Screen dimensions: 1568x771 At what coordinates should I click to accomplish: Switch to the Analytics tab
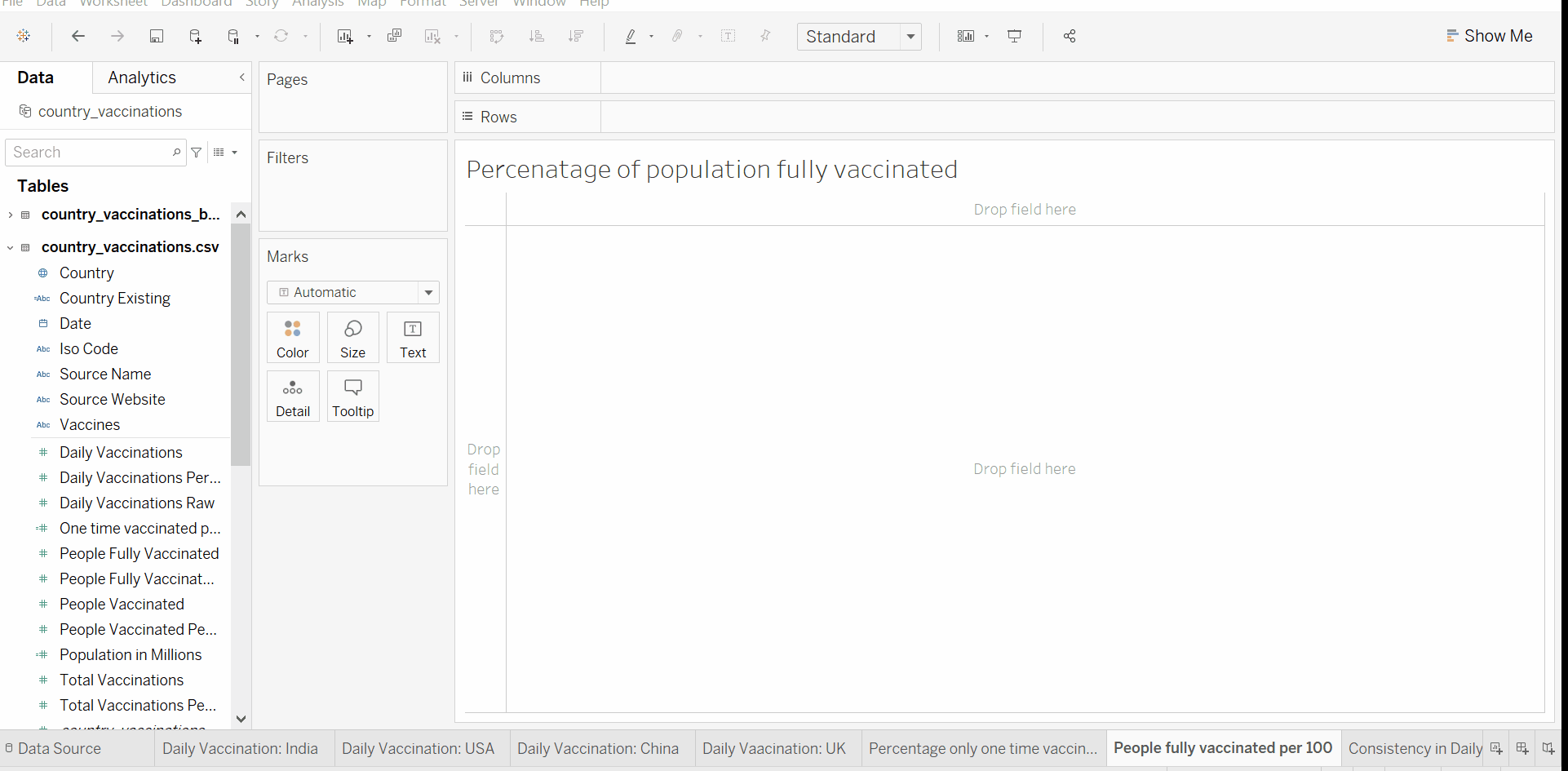(x=142, y=78)
